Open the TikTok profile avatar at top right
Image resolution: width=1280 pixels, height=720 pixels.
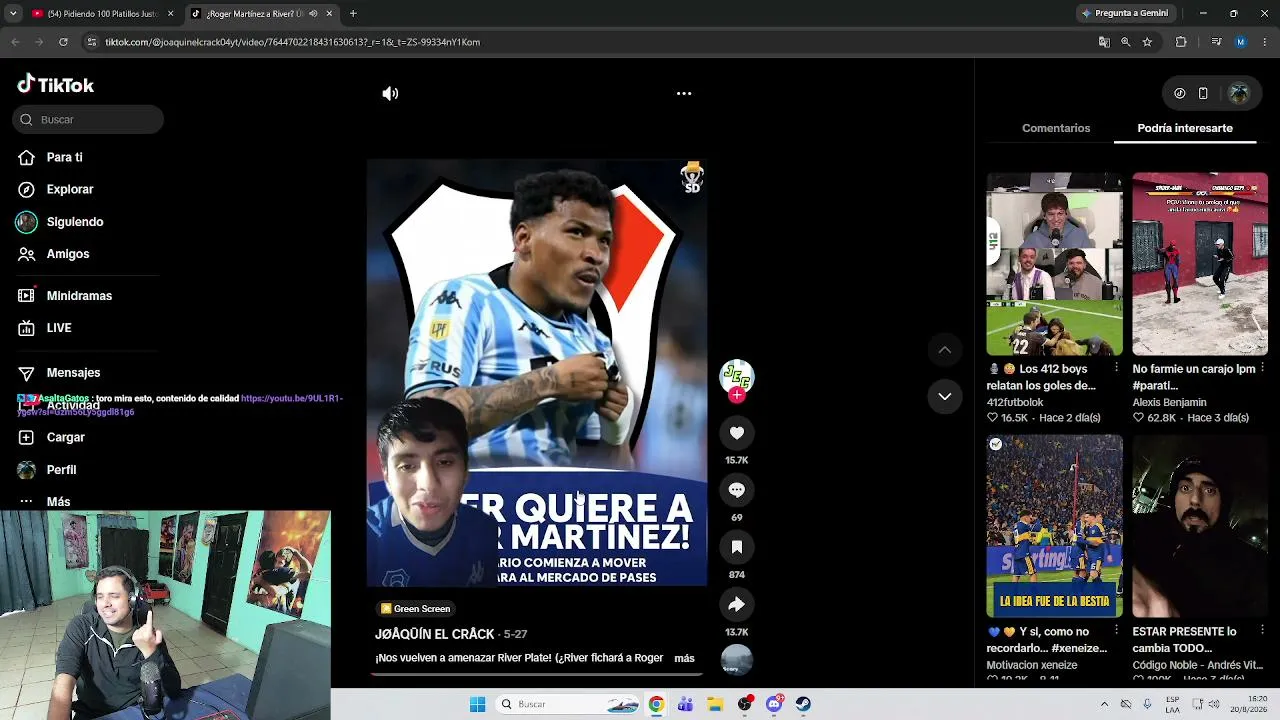1239,93
